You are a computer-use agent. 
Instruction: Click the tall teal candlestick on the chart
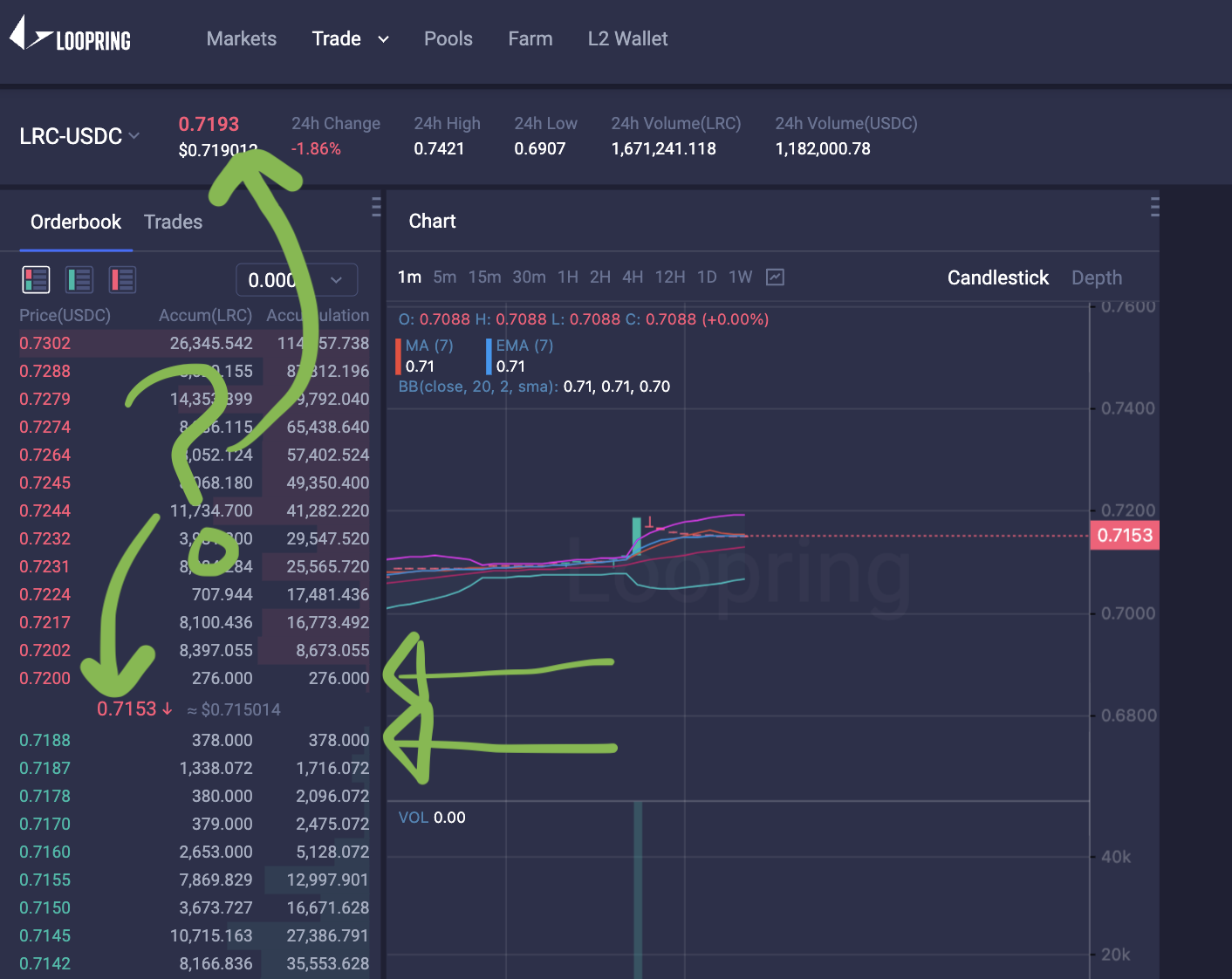tap(637, 537)
